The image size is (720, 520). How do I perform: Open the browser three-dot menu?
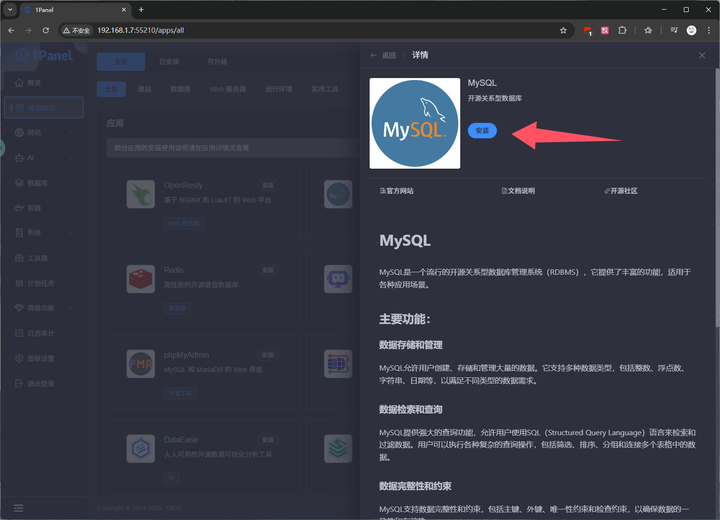pyautogui.click(x=709, y=30)
